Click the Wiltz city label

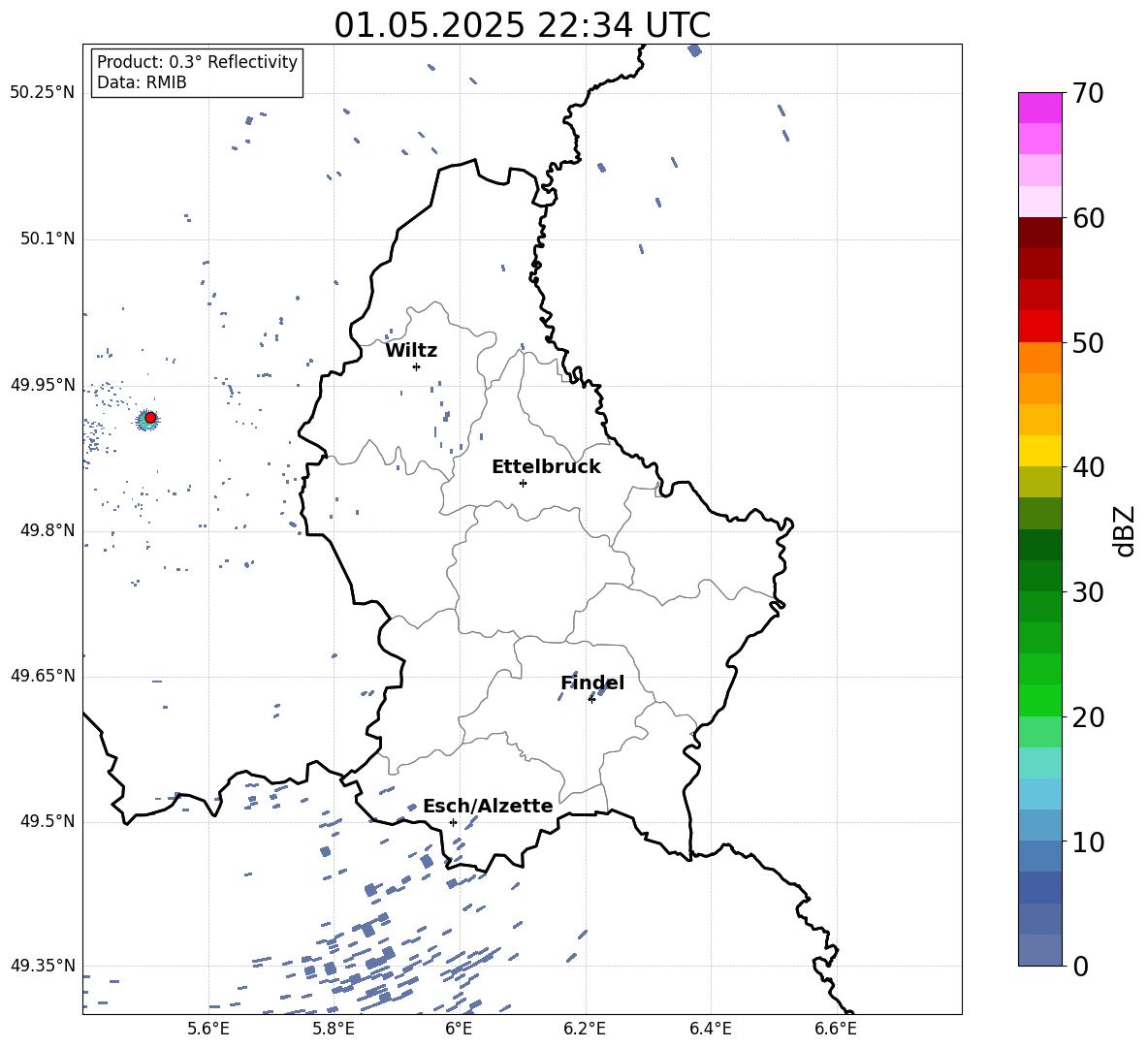pyautogui.click(x=411, y=351)
